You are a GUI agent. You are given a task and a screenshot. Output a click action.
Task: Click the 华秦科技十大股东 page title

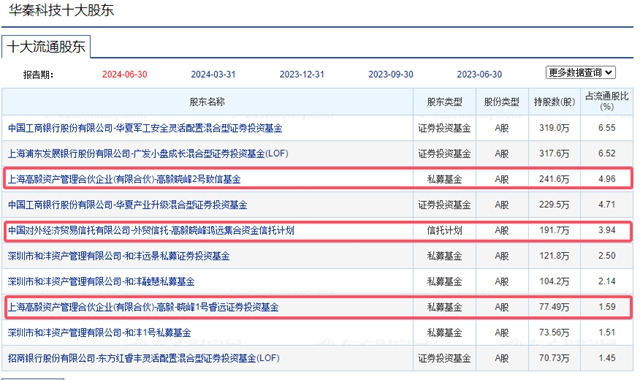click(x=61, y=10)
